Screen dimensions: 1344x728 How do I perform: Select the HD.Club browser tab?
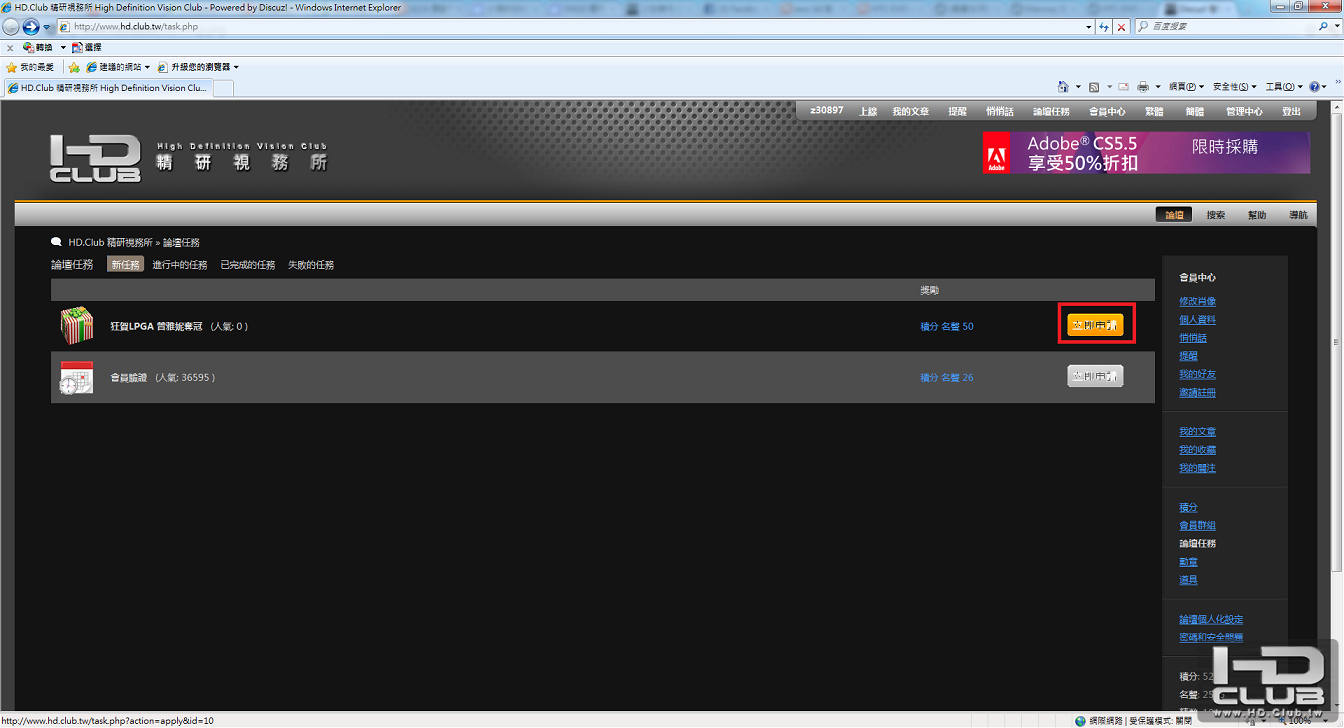coord(107,87)
